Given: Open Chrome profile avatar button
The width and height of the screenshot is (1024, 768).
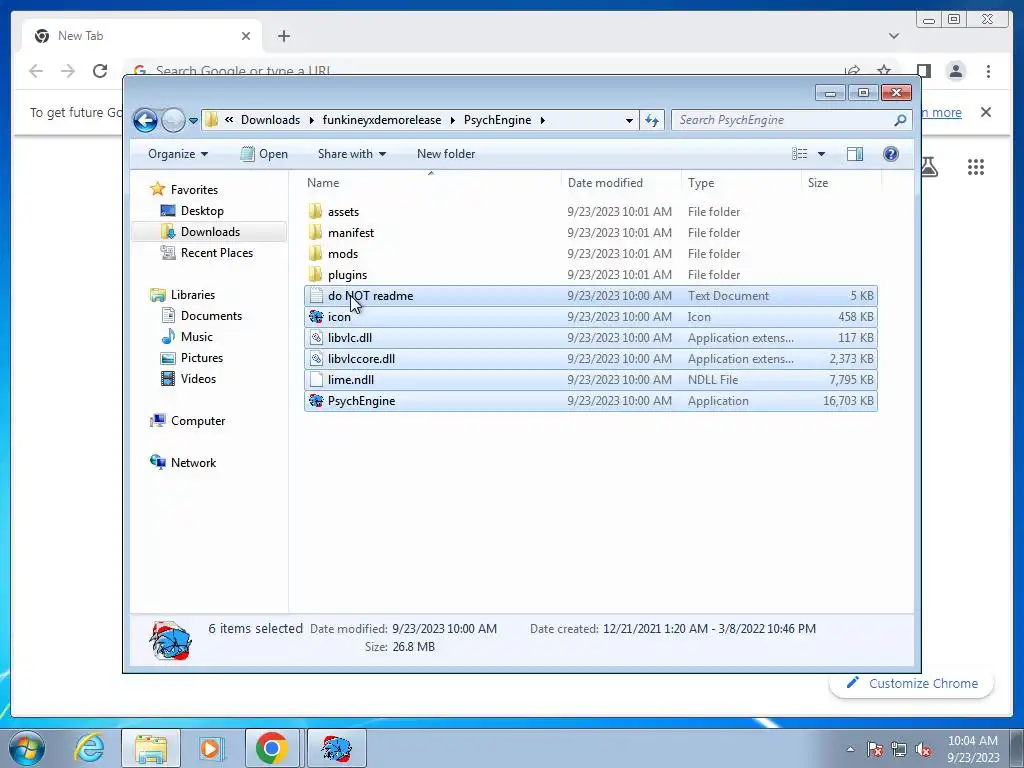Looking at the screenshot, I should click(x=955, y=71).
